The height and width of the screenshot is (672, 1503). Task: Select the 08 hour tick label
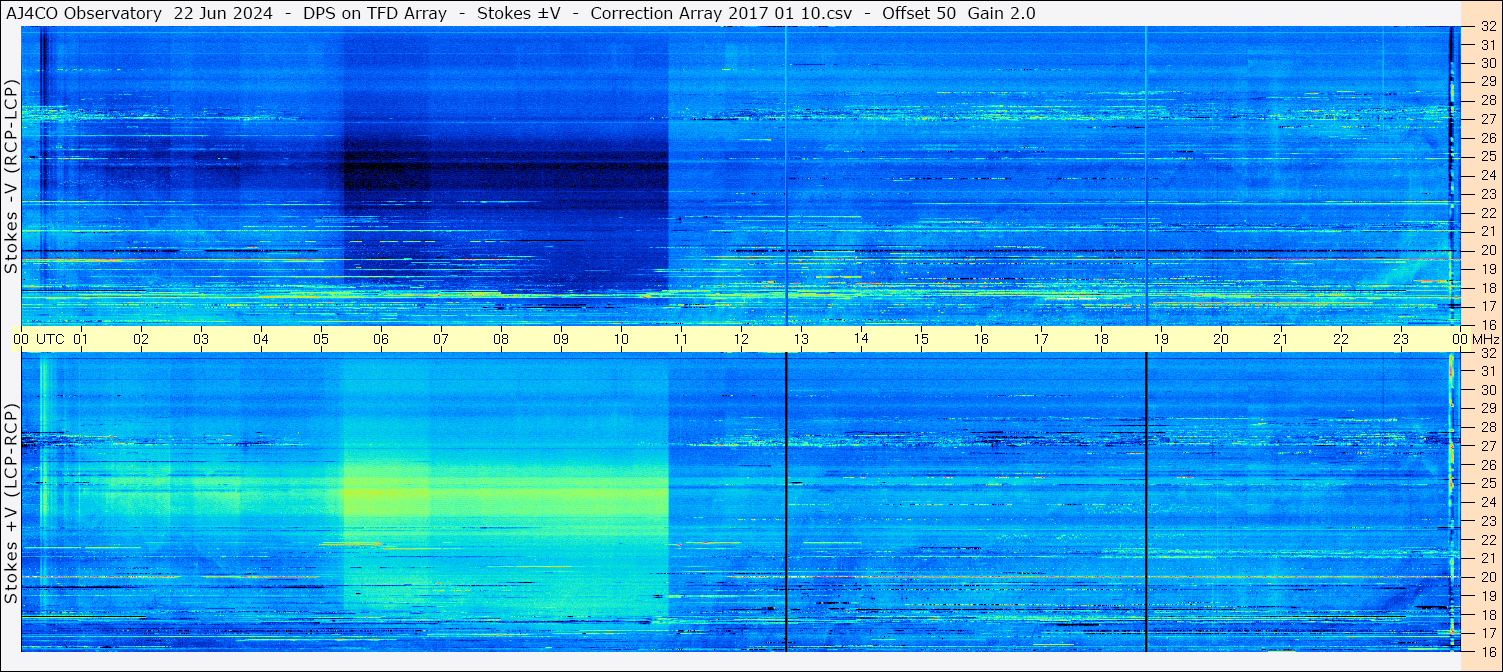click(501, 339)
